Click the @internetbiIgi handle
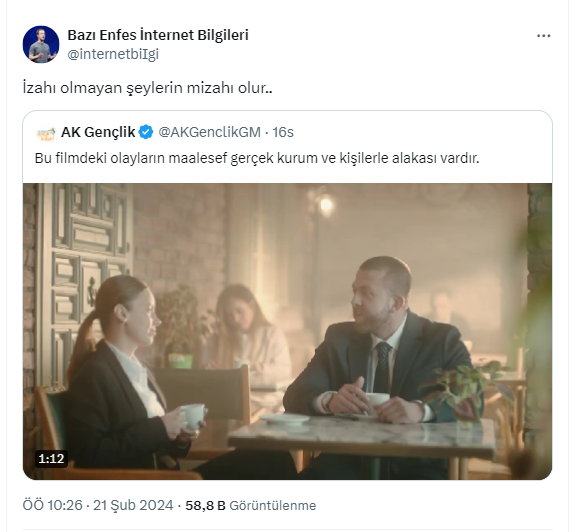The image size is (577, 532). click(x=113, y=54)
